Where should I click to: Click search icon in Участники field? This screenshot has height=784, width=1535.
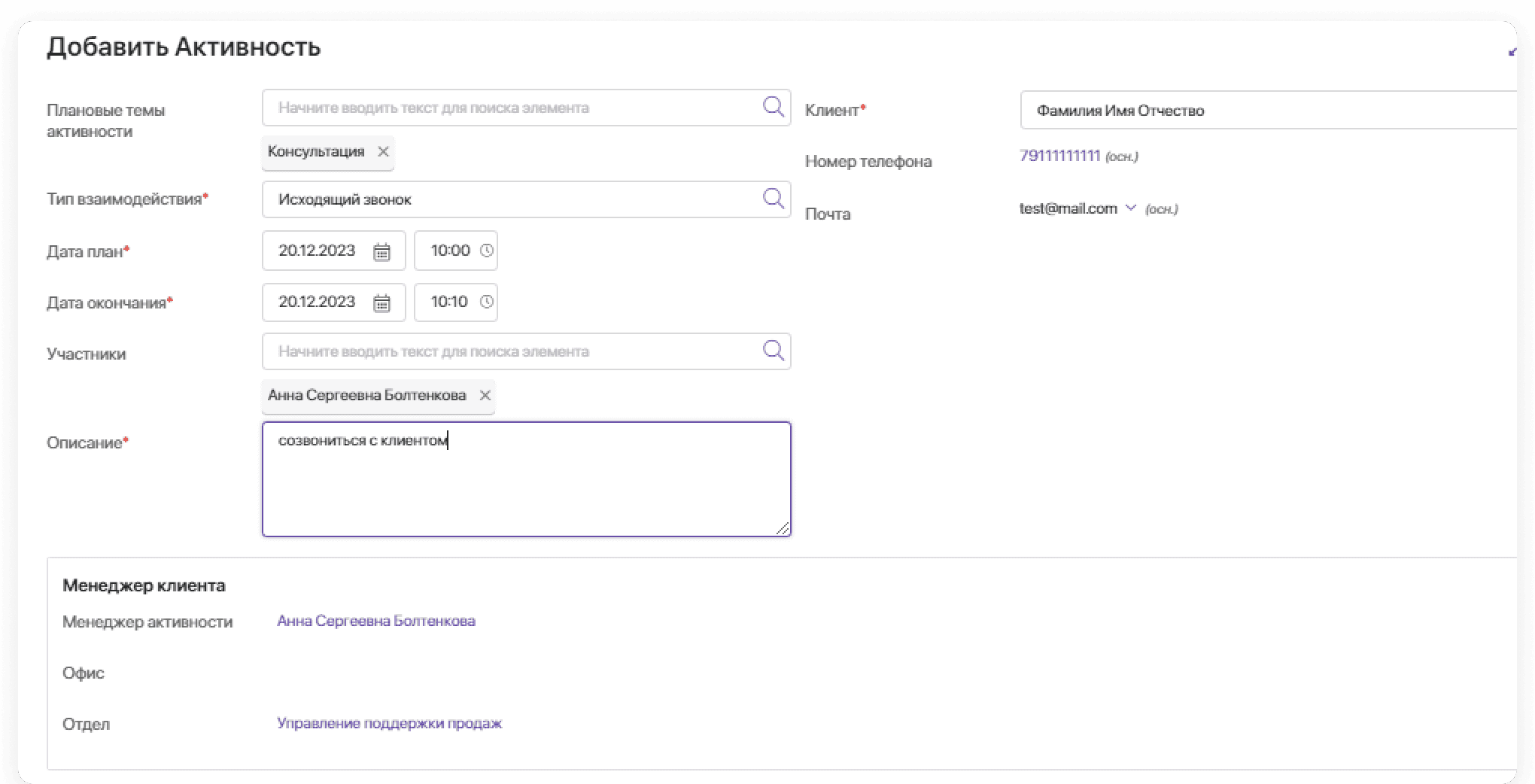(773, 351)
